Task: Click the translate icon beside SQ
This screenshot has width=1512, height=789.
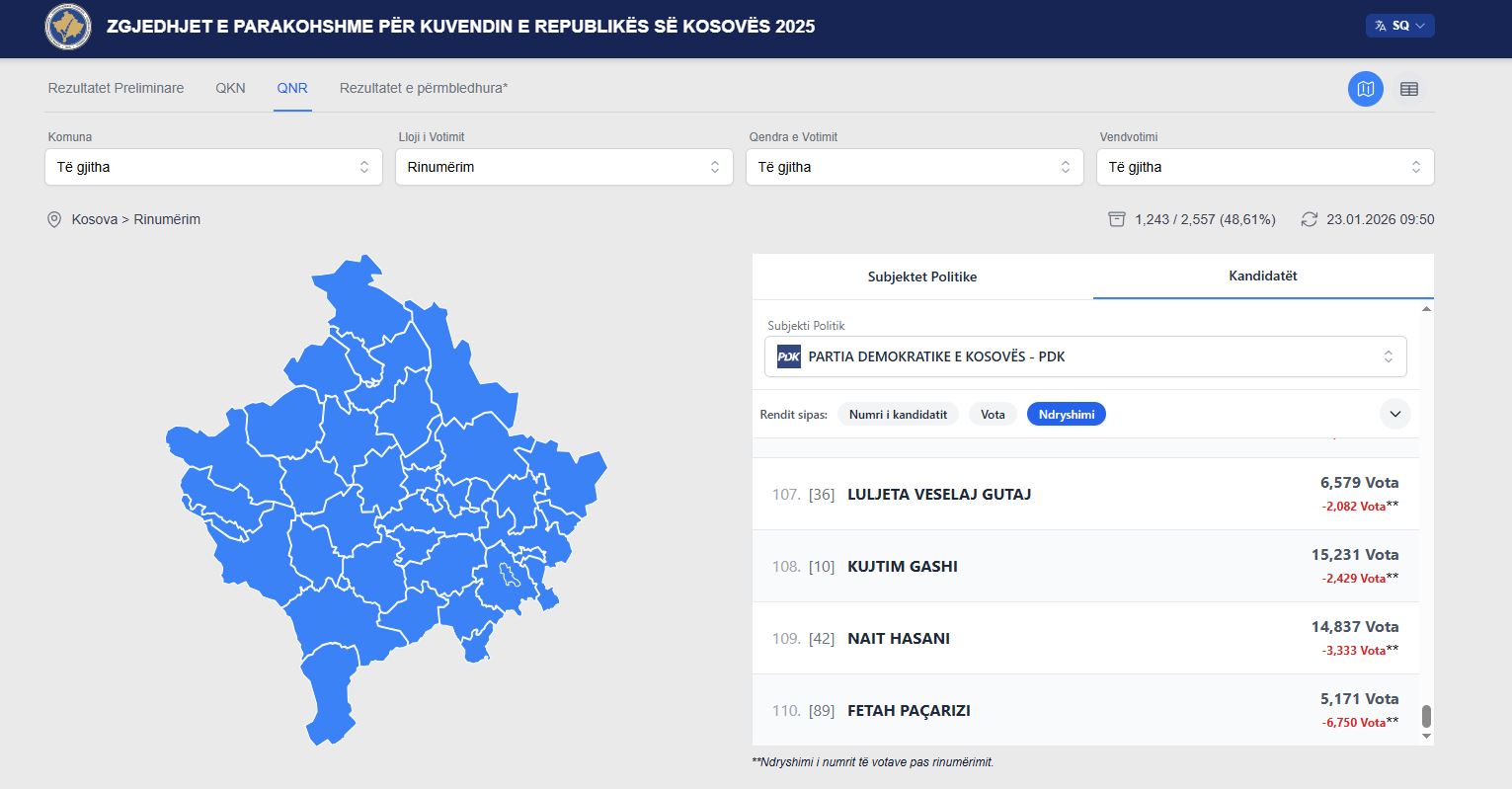Action: [x=1381, y=26]
